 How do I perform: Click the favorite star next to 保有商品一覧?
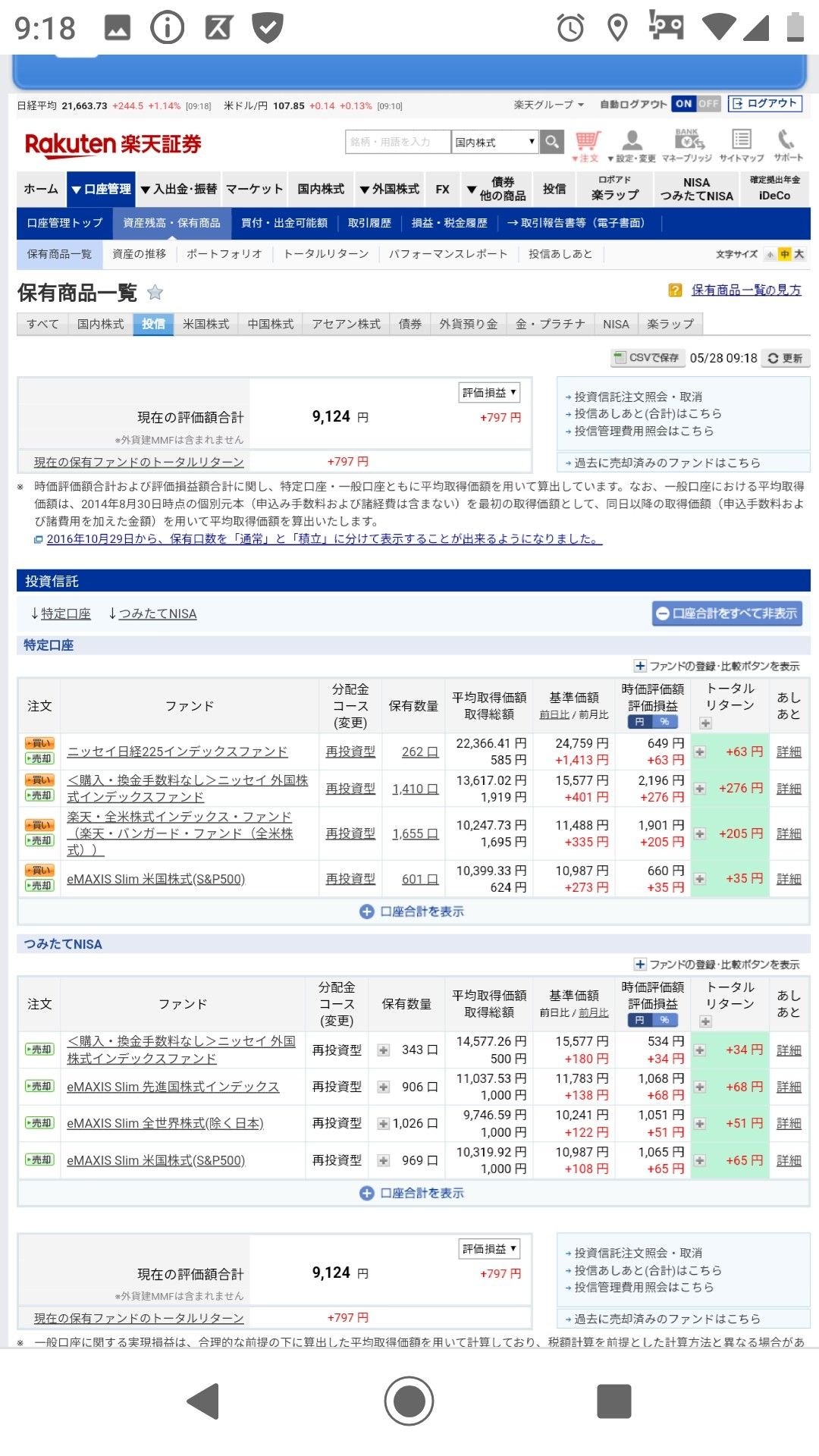[x=155, y=292]
